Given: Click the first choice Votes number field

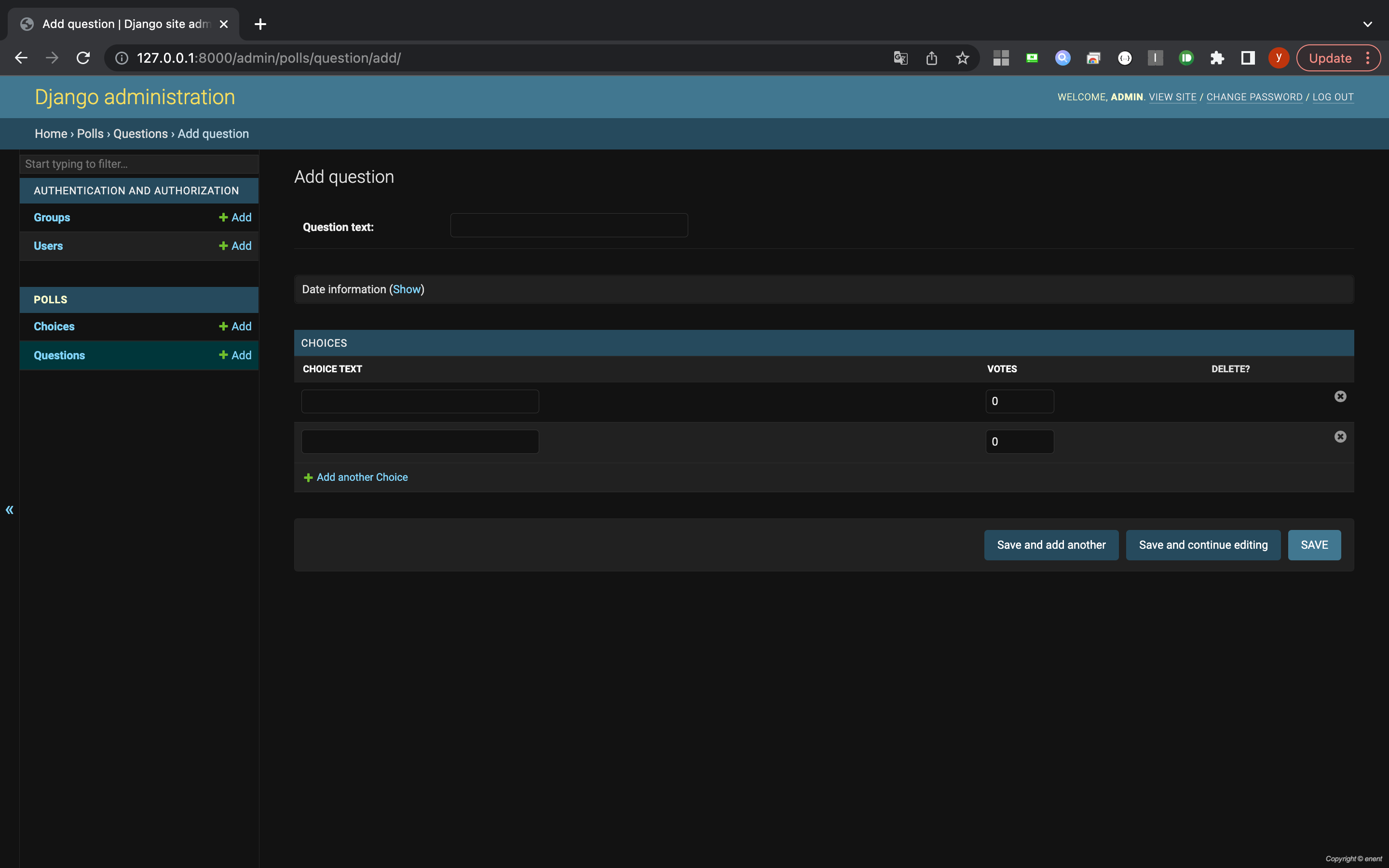Looking at the screenshot, I should coord(1020,401).
